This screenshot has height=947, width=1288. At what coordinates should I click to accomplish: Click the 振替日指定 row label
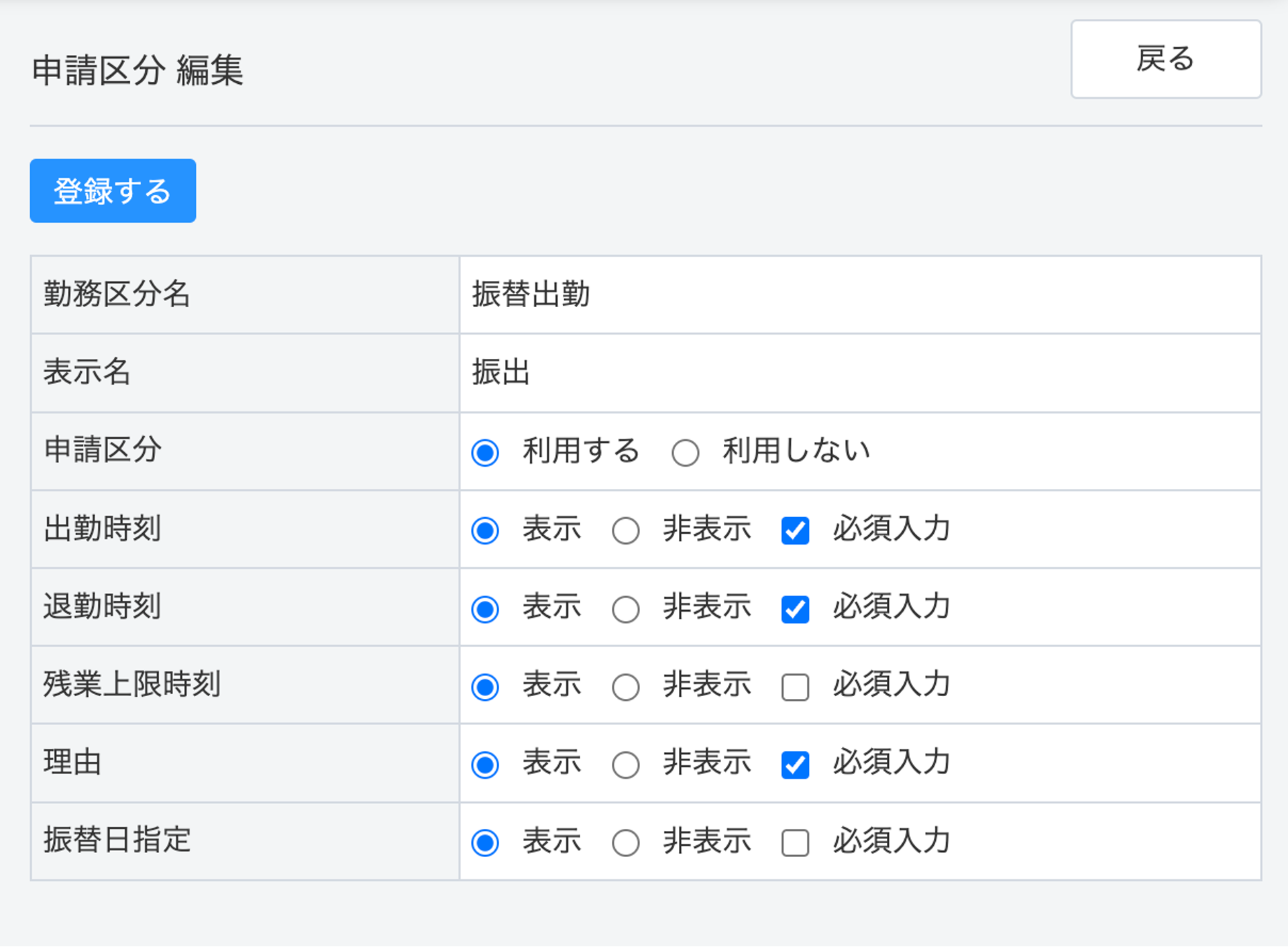117,840
